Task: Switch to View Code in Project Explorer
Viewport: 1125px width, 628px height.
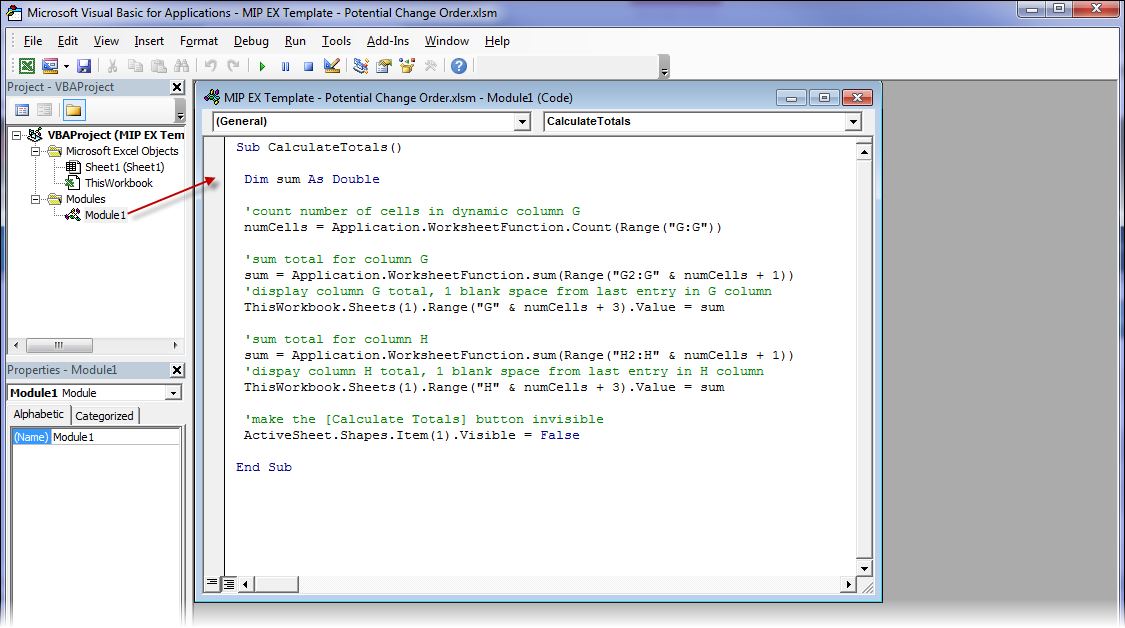Action: [x=22, y=109]
